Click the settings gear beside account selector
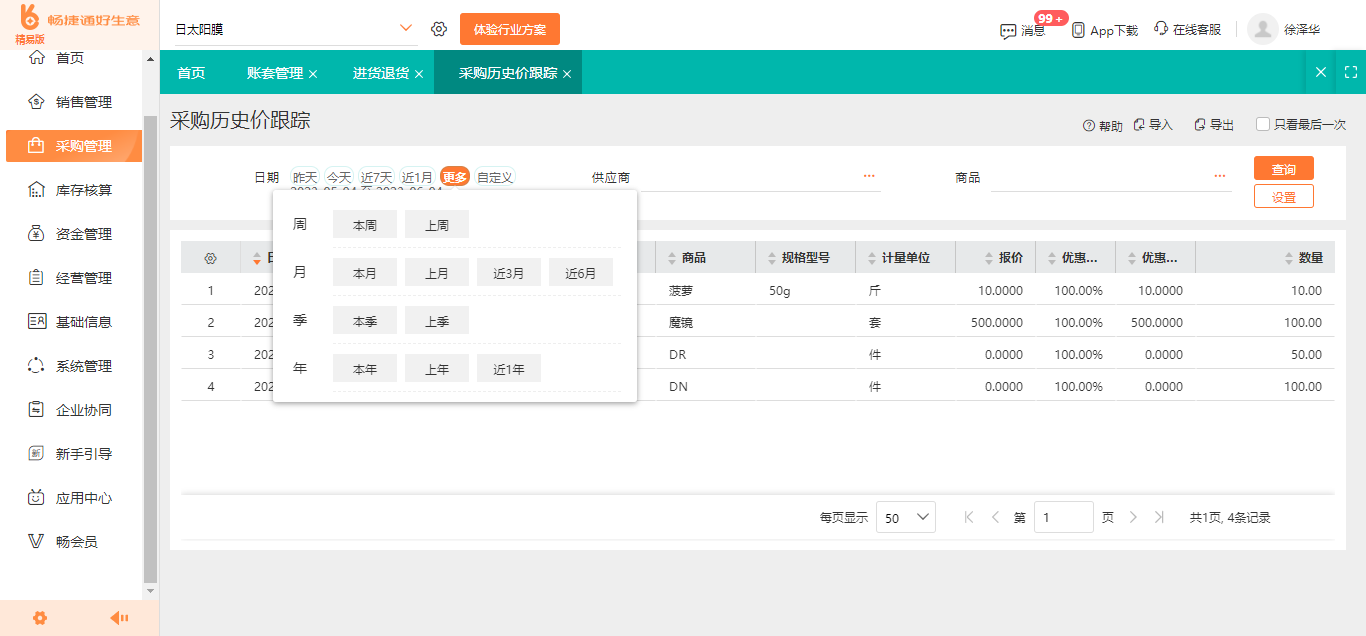This screenshot has width=1366, height=636. [438, 29]
